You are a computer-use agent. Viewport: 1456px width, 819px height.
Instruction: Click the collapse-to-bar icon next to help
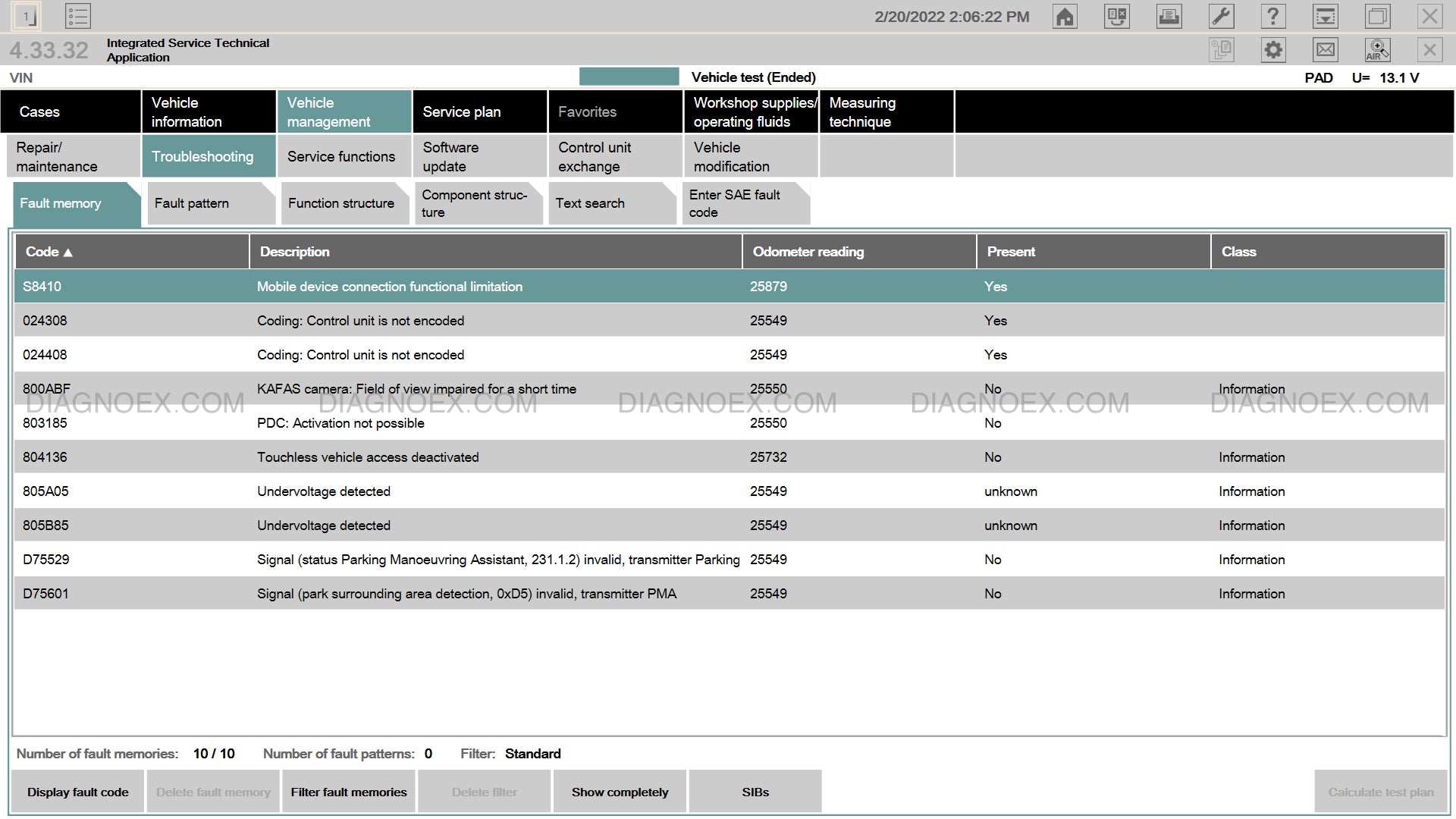[x=1326, y=17]
